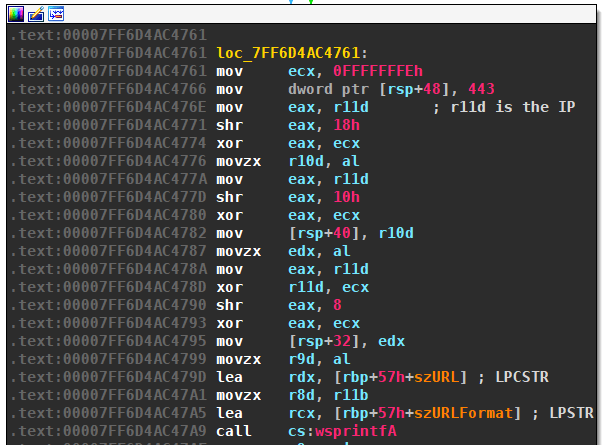Click the [rsp+32] memory operand

point(324,341)
